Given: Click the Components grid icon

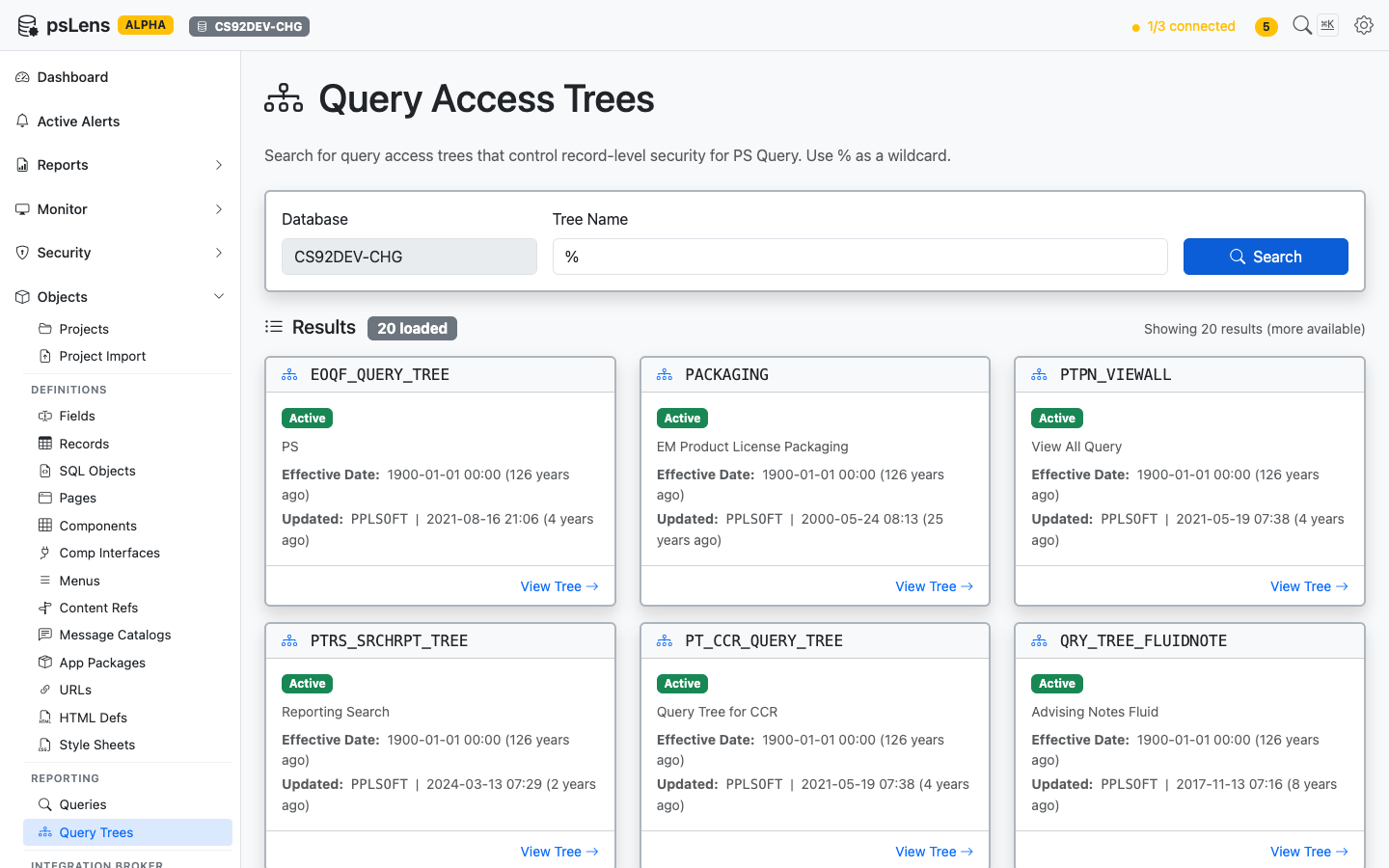Looking at the screenshot, I should (45, 526).
